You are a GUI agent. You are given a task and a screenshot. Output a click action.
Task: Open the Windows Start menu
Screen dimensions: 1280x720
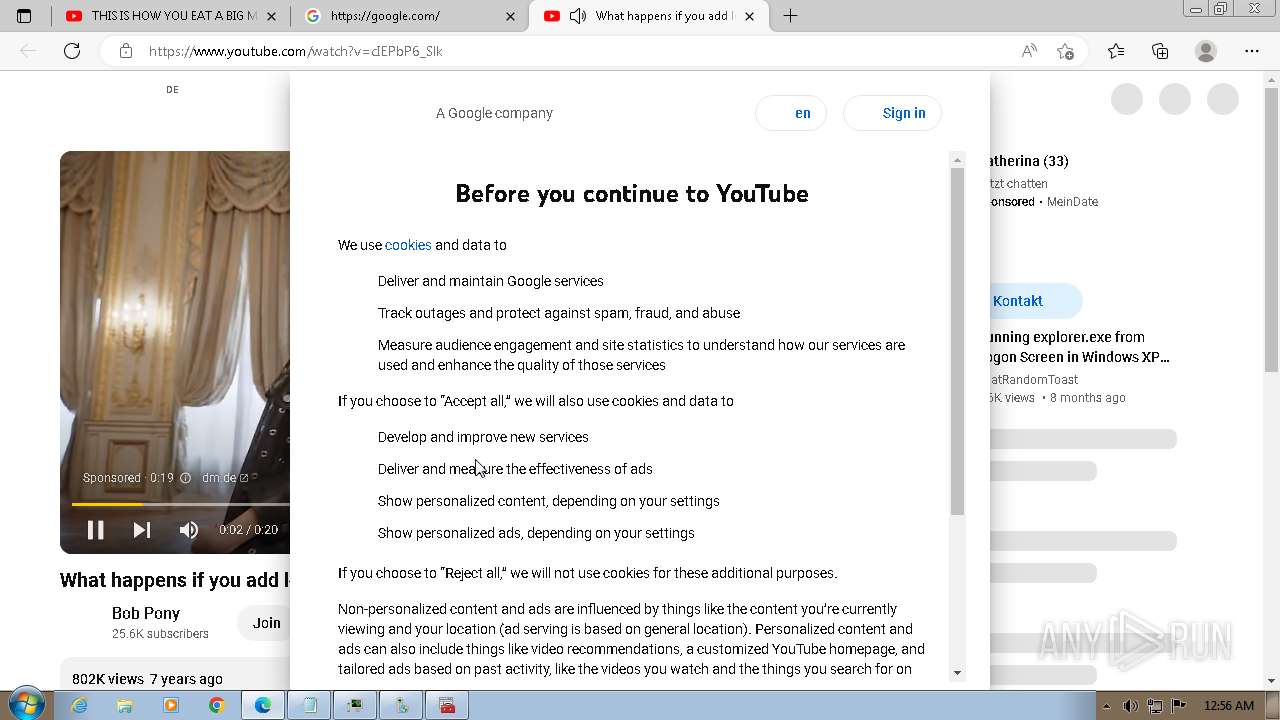tap(27, 705)
